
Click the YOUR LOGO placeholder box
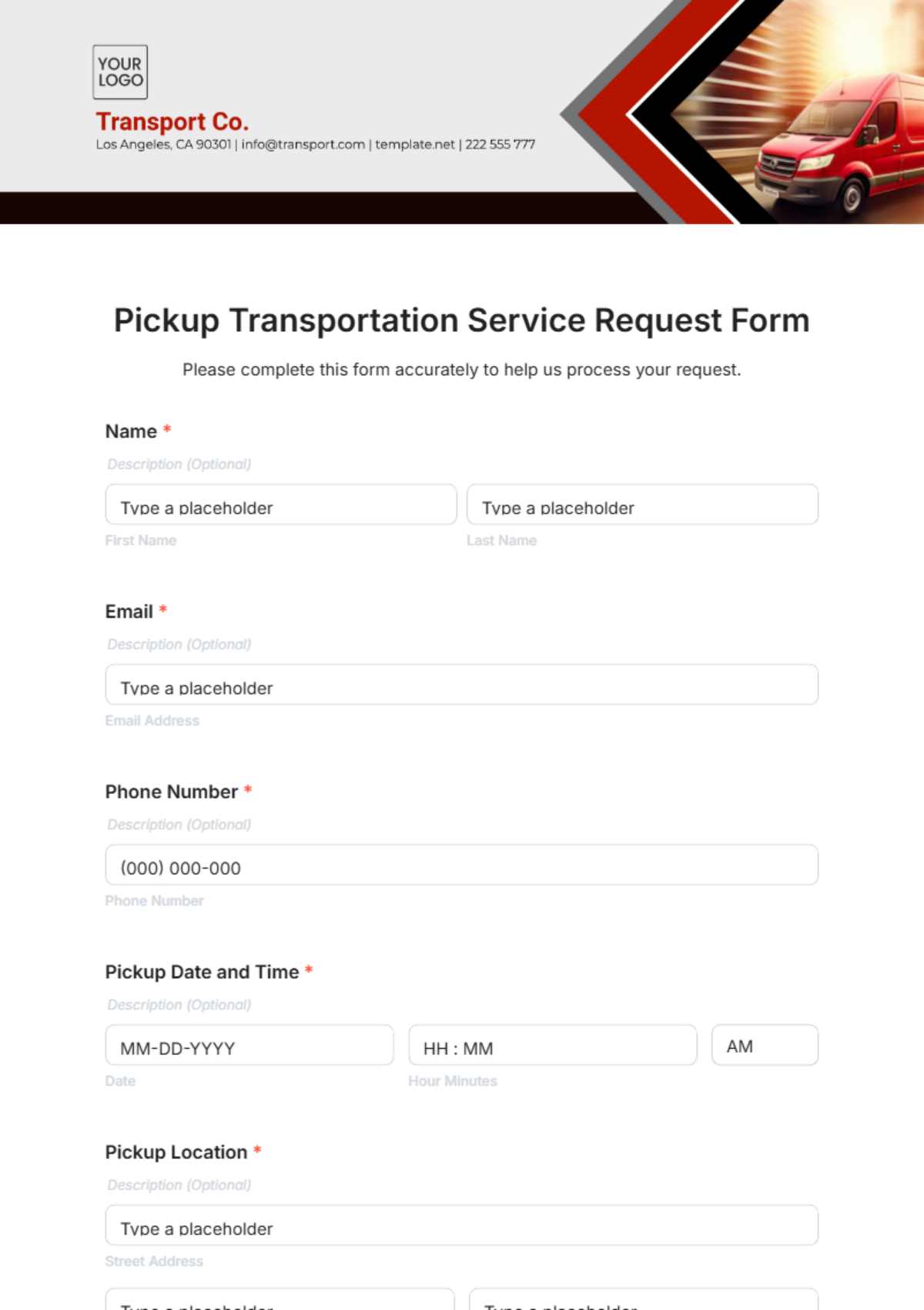[x=120, y=72]
